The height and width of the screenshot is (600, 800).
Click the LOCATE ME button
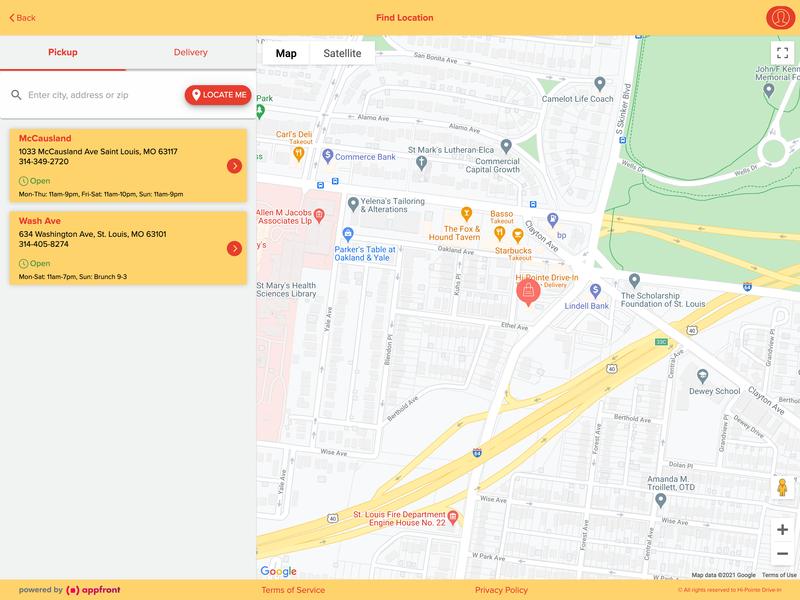(218, 95)
